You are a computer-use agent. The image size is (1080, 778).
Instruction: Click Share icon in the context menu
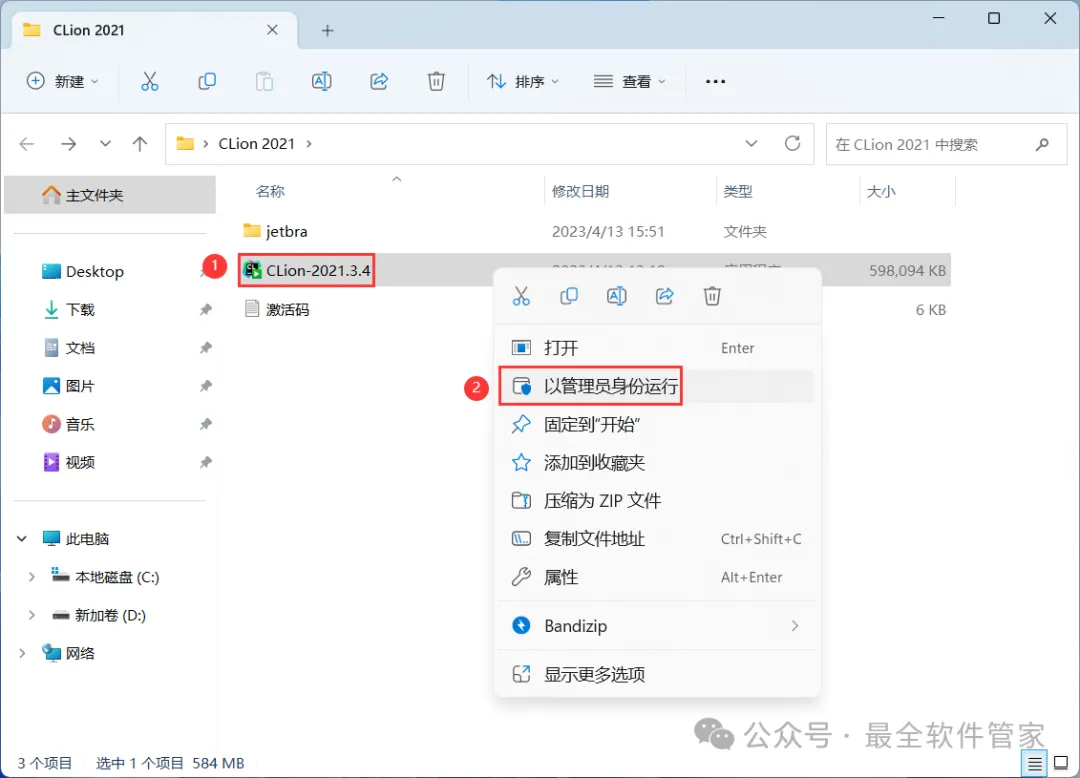click(665, 296)
